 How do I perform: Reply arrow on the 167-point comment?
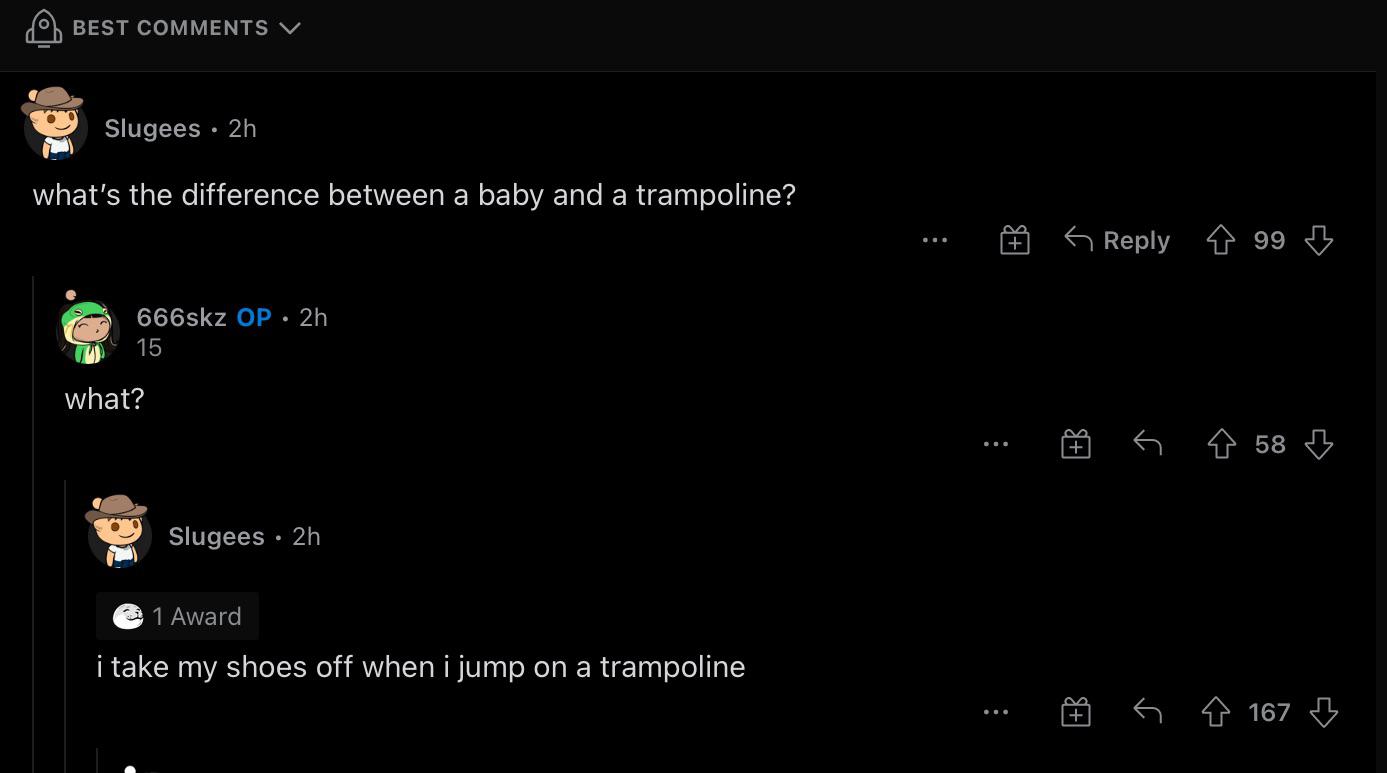pos(1147,712)
